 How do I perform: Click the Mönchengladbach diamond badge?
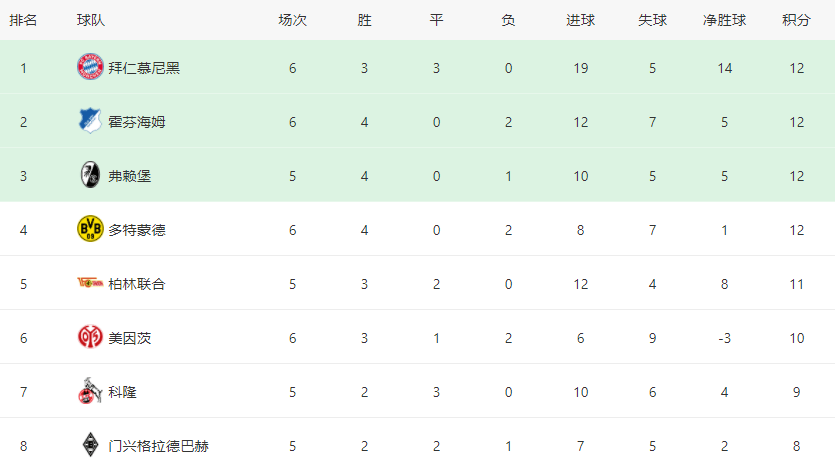pyautogui.click(x=90, y=445)
